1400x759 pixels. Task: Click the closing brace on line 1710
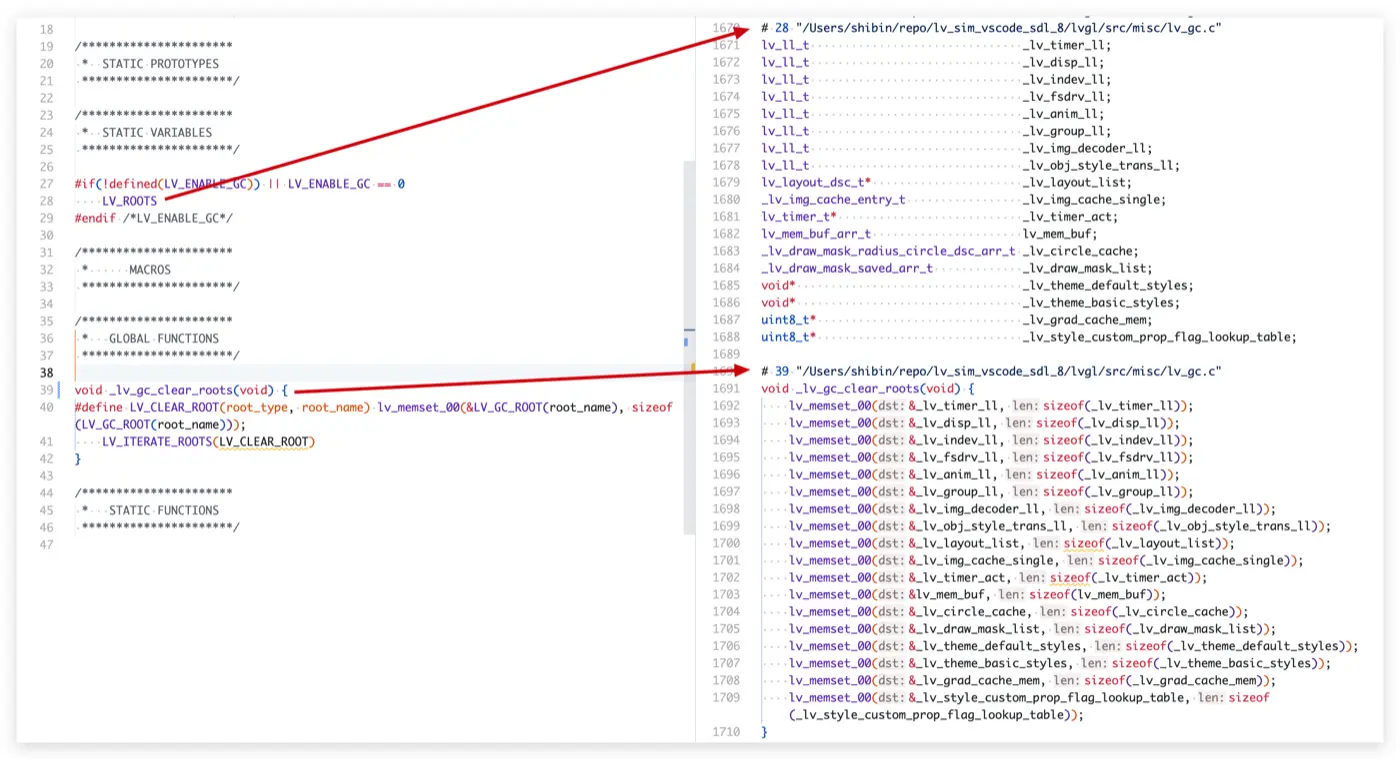click(764, 732)
